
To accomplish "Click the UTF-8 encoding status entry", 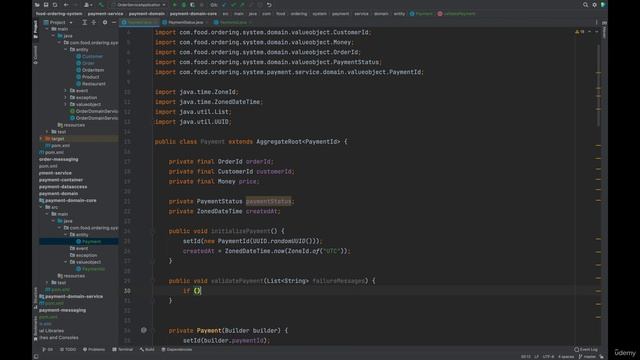I will point(548,357).
